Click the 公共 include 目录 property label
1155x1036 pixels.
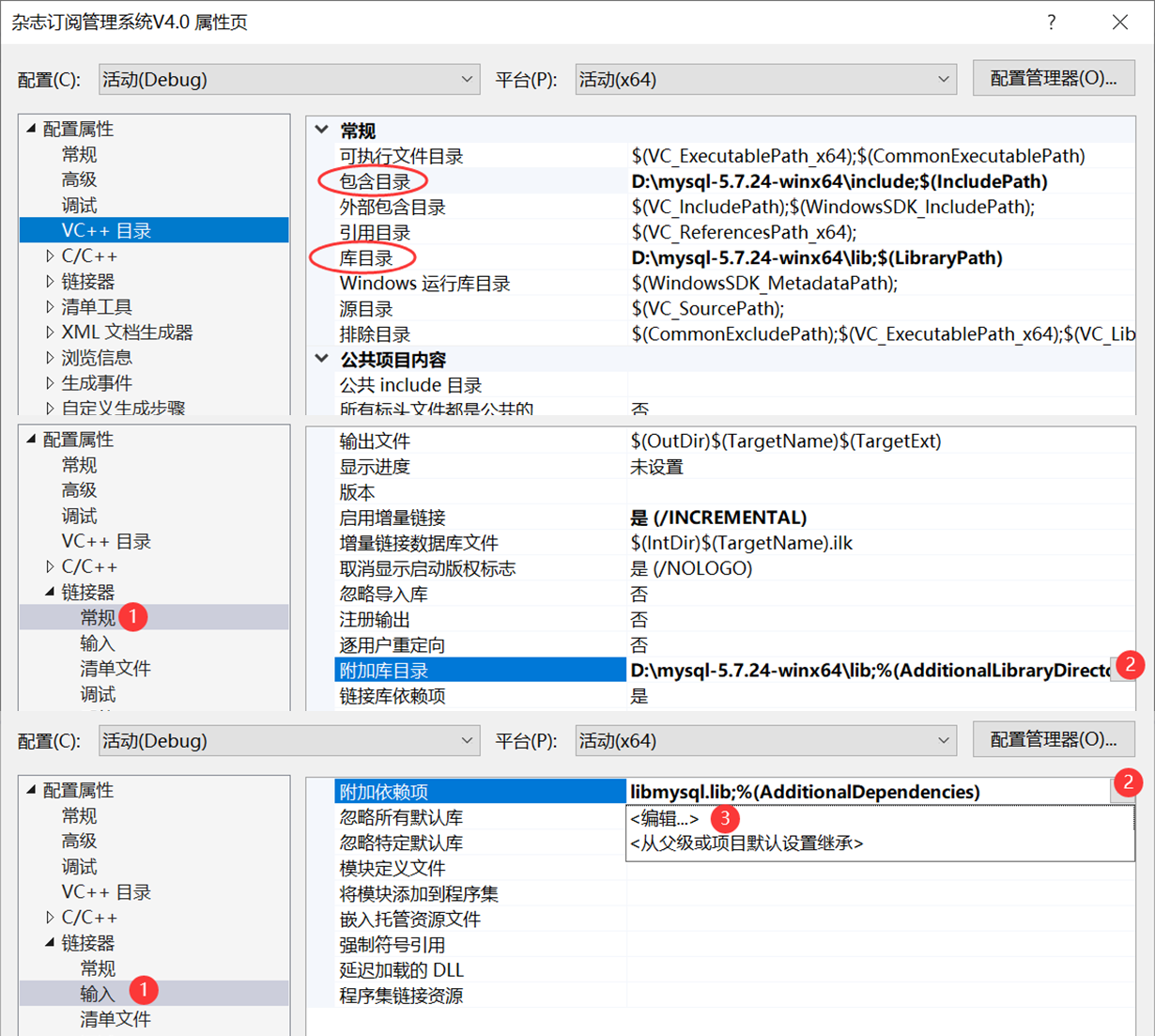pos(410,385)
